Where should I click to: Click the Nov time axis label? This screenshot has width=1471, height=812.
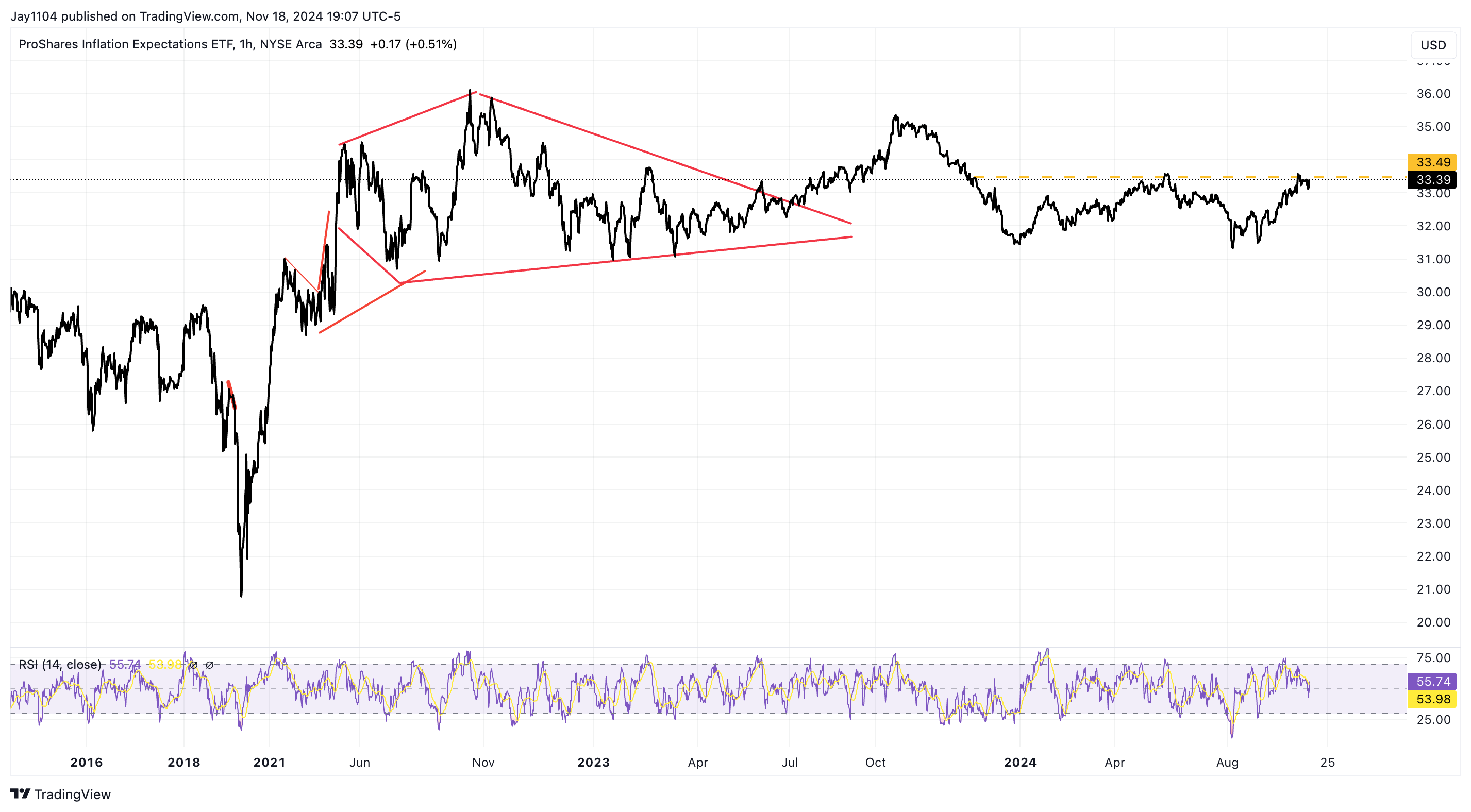pyautogui.click(x=483, y=763)
